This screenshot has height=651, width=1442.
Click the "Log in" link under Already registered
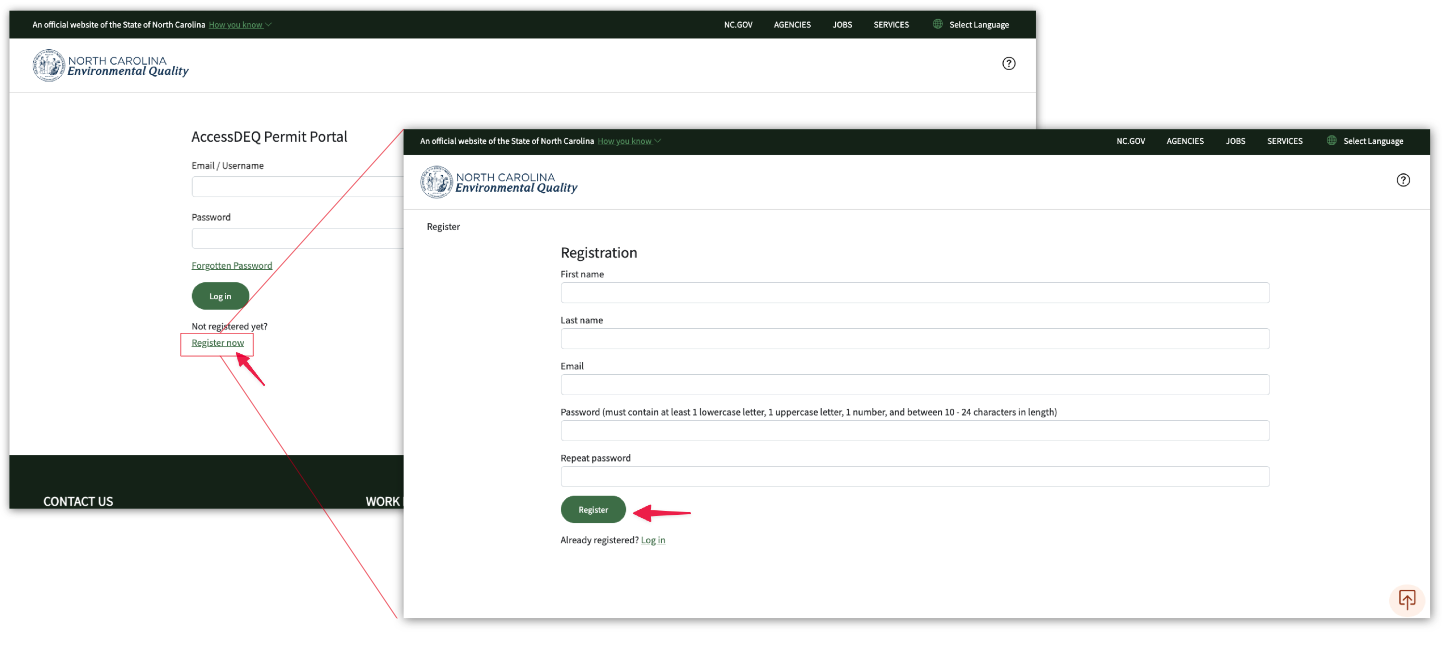click(x=653, y=540)
